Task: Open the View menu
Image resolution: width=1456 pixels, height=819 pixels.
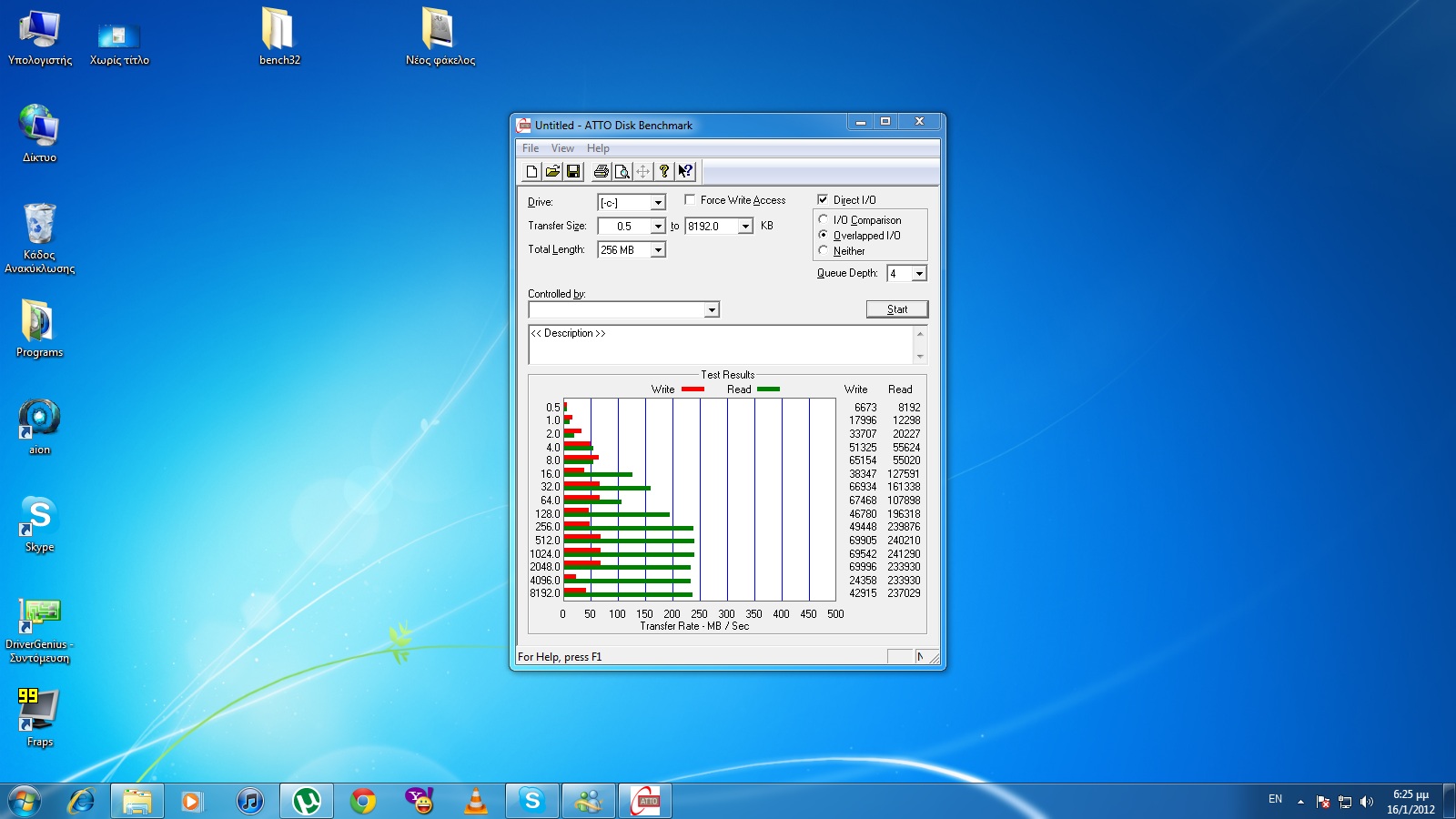Action: point(562,148)
